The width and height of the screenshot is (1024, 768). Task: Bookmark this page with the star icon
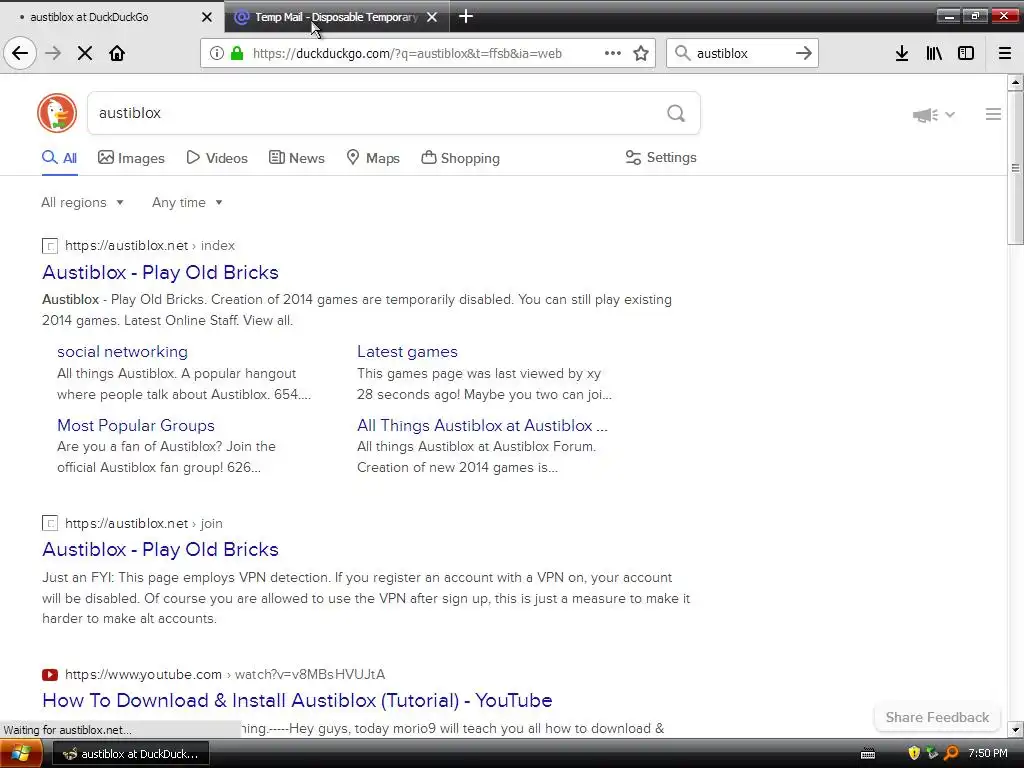coord(641,53)
